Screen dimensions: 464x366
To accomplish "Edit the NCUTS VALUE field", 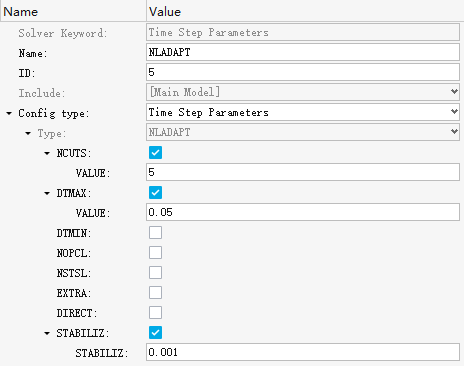I will click(303, 172).
